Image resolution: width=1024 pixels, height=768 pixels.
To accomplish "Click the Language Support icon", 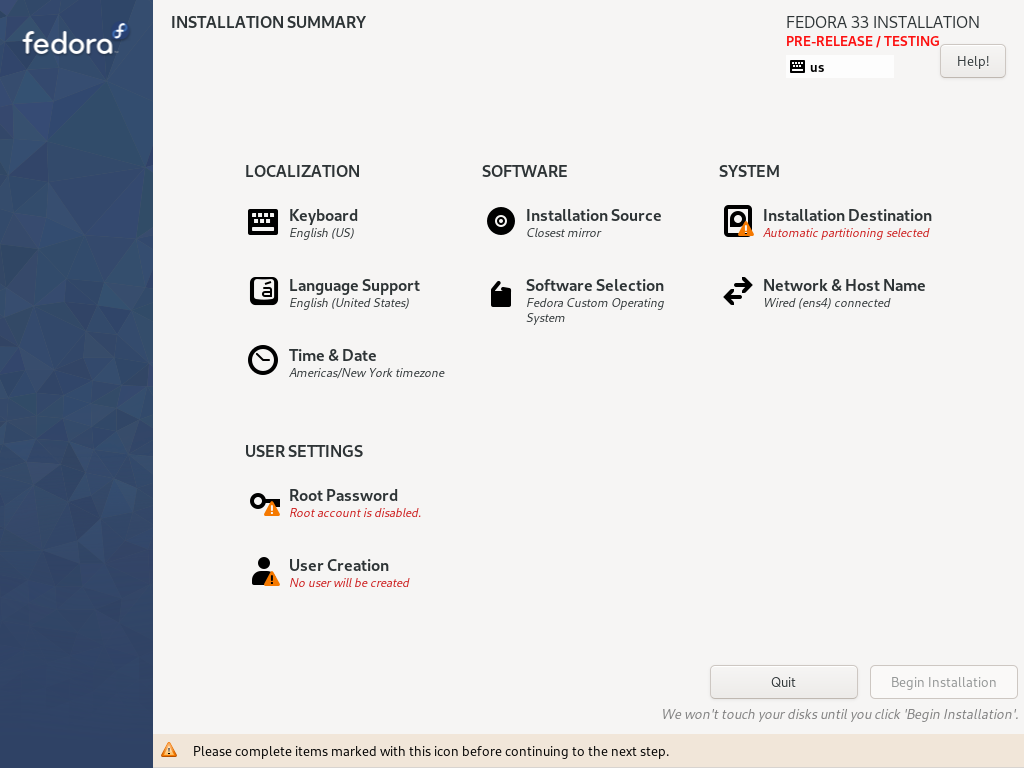I will click(x=264, y=291).
